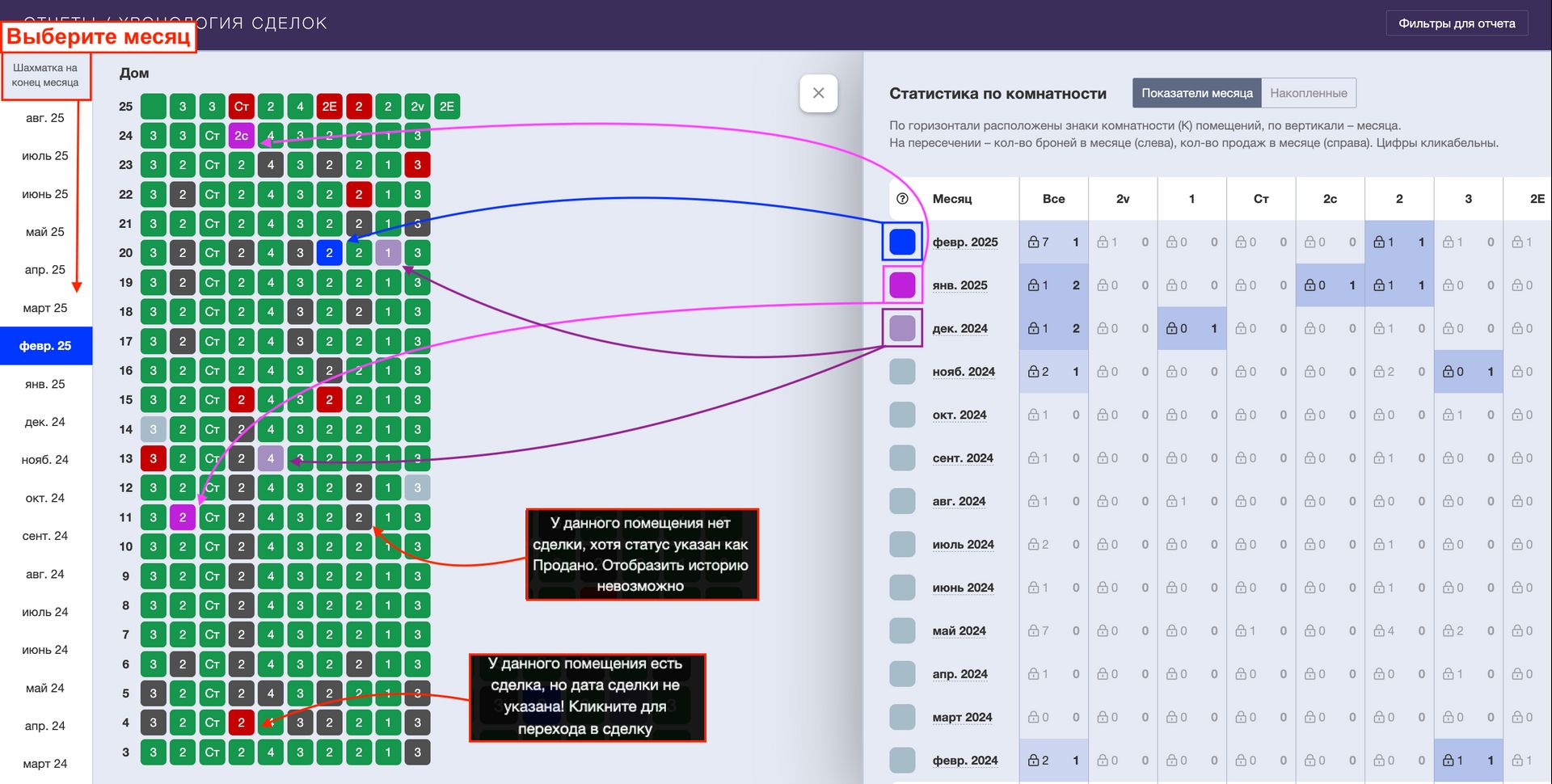Click the blue apartment cell on floor 20

pyautogui.click(x=329, y=253)
